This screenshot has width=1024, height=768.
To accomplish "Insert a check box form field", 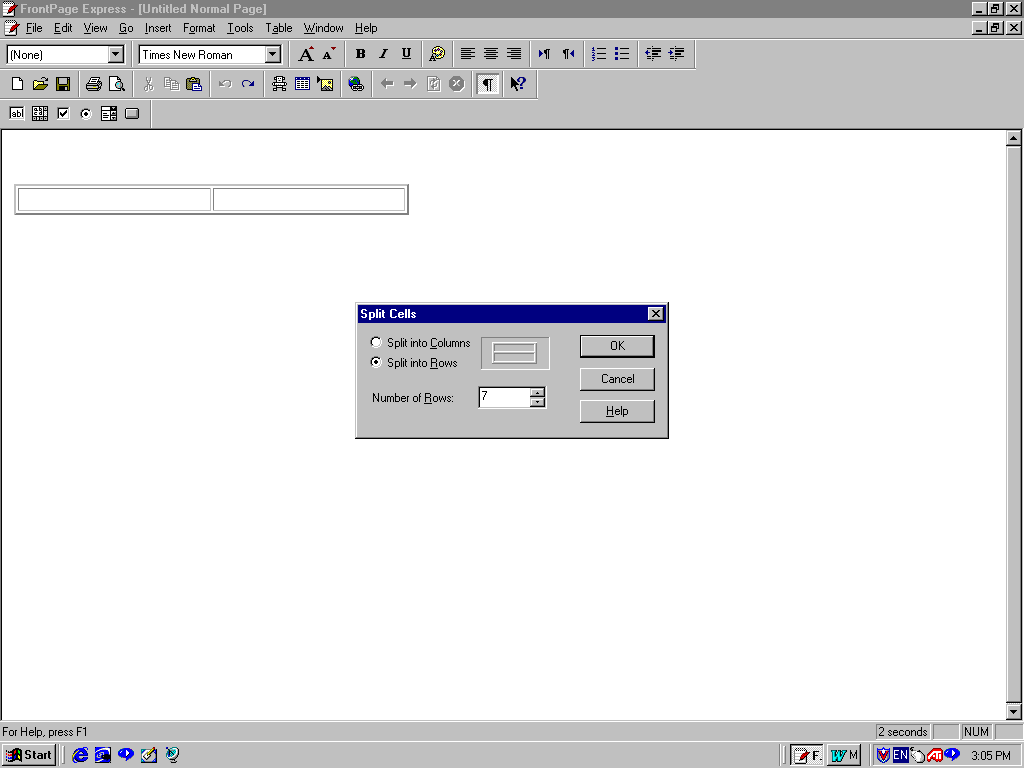I will click(63, 114).
